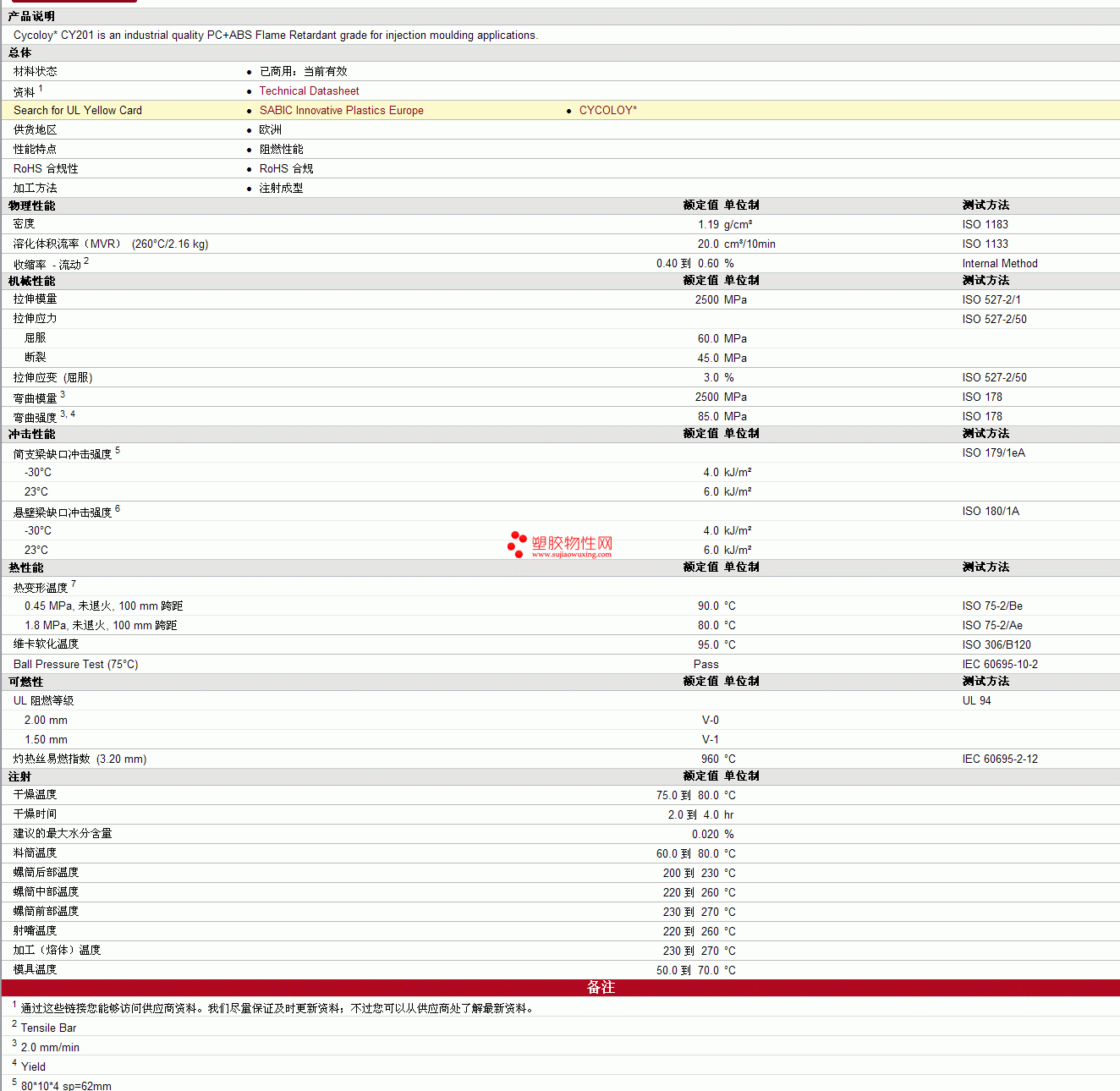Click the 射嘴温度 row label
This screenshot has height=1091, width=1120.
[36, 930]
